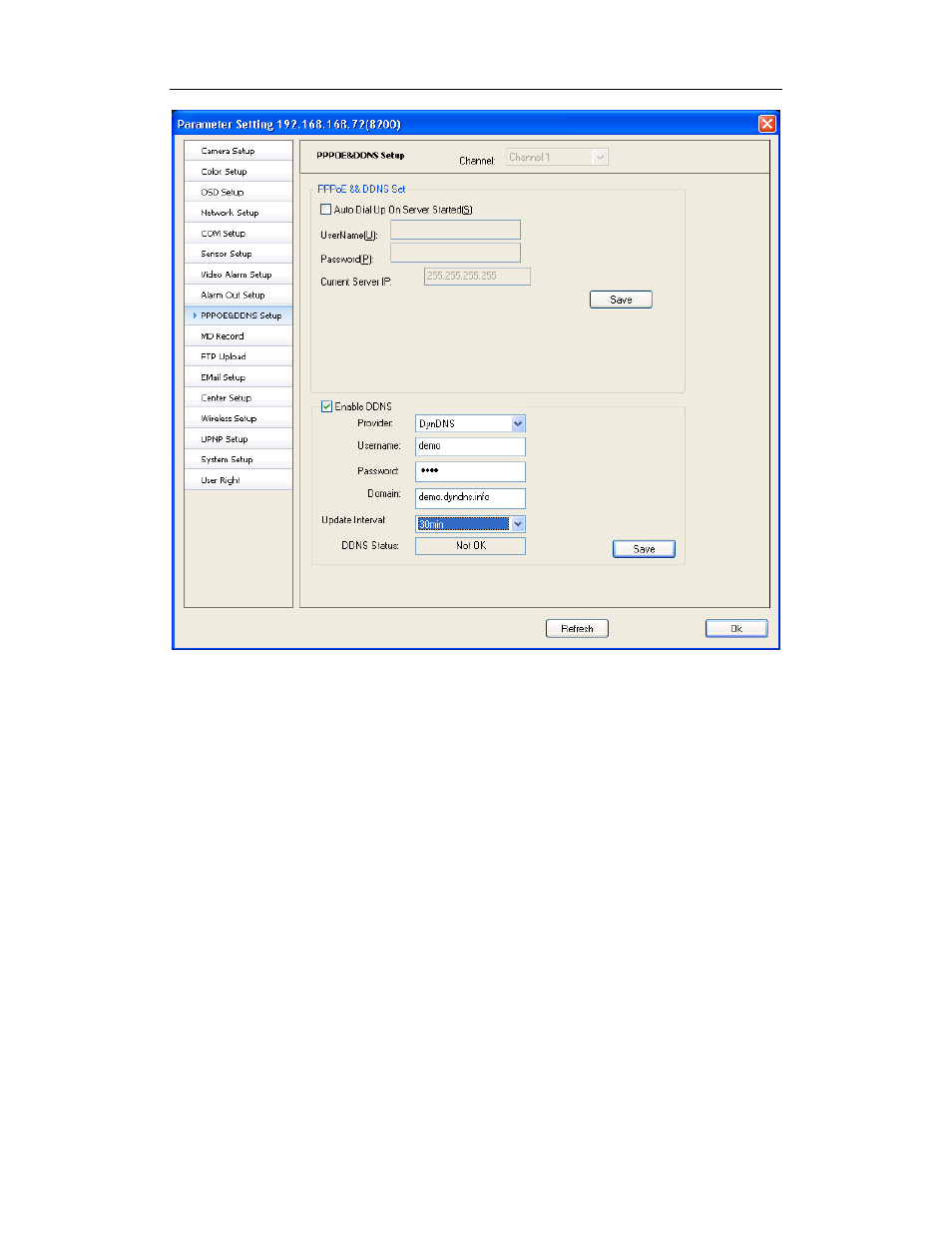Focus the PPPoE Password field

pos(455,253)
